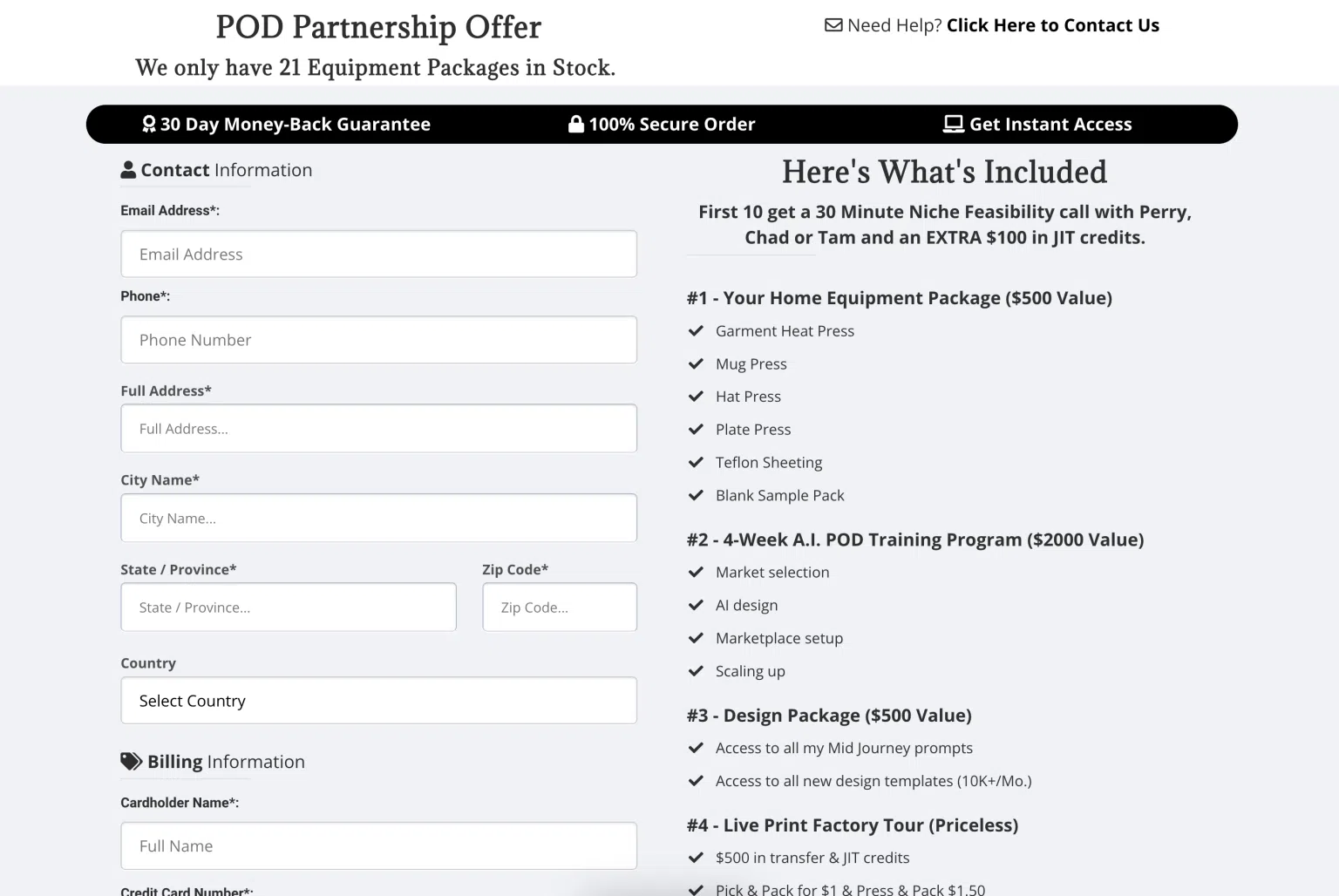Image resolution: width=1339 pixels, height=896 pixels.
Task: Click the envelope icon beside Need Help
Action: (x=833, y=25)
